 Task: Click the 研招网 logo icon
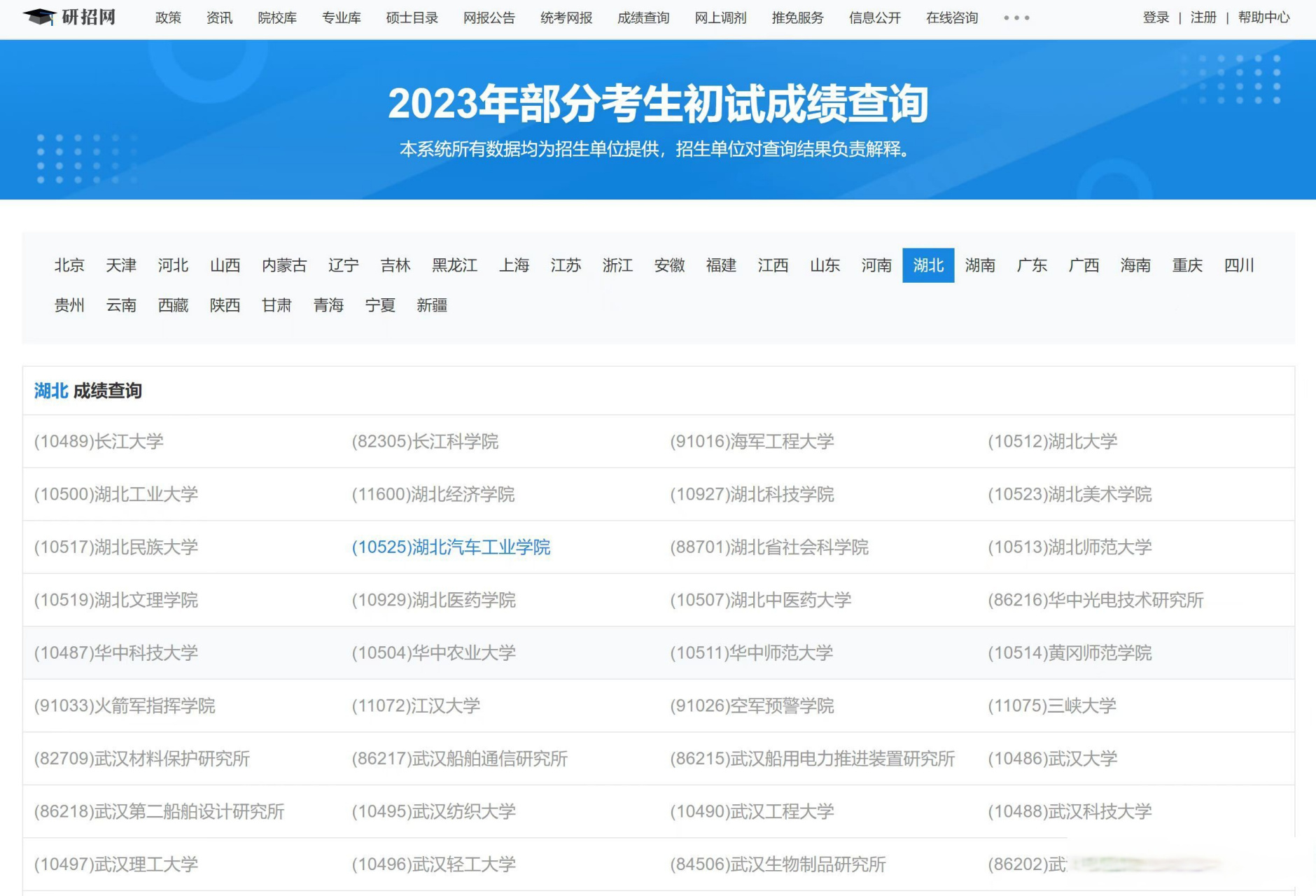pos(69,17)
